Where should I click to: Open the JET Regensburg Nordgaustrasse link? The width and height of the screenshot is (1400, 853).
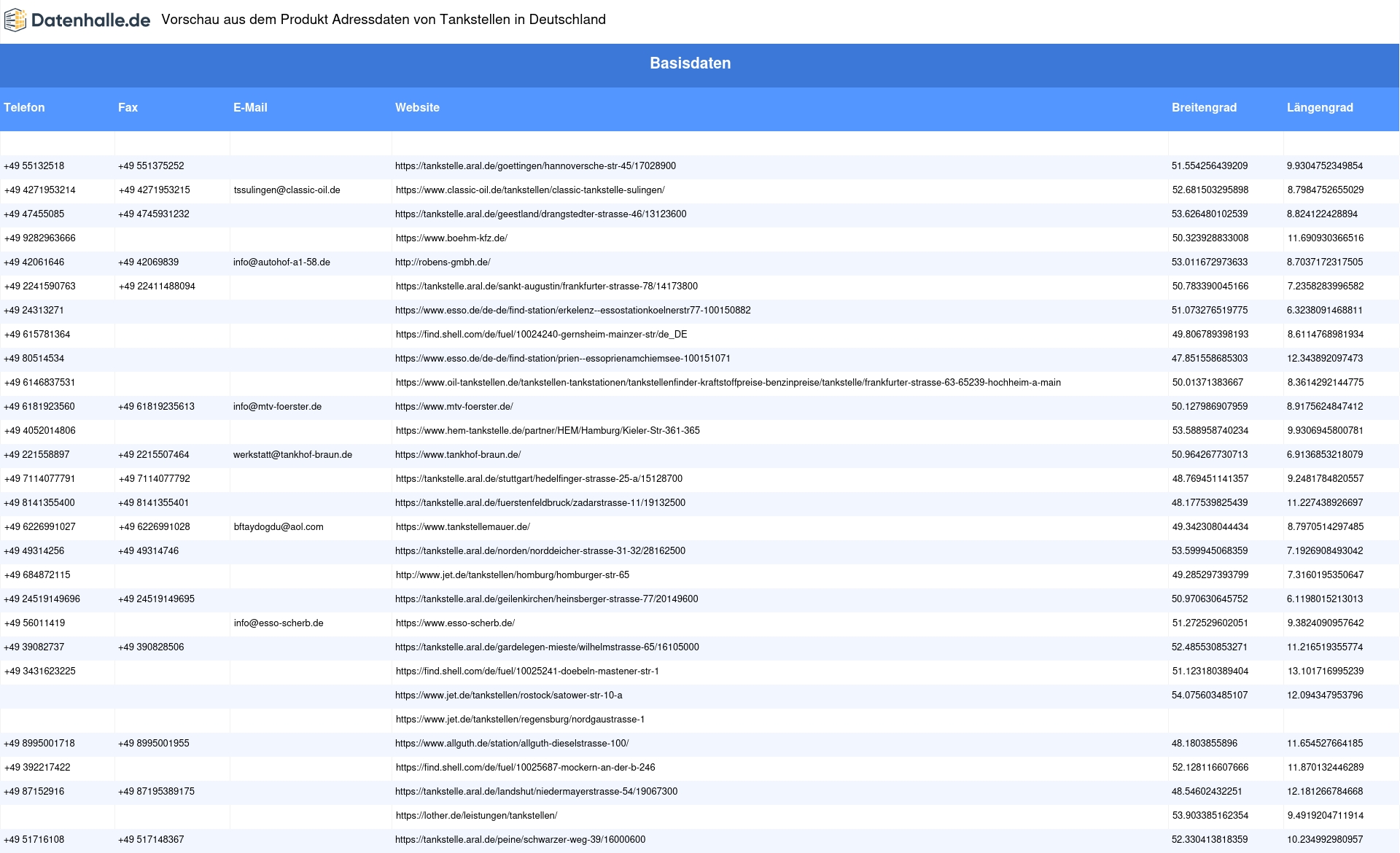pos(520,720)
